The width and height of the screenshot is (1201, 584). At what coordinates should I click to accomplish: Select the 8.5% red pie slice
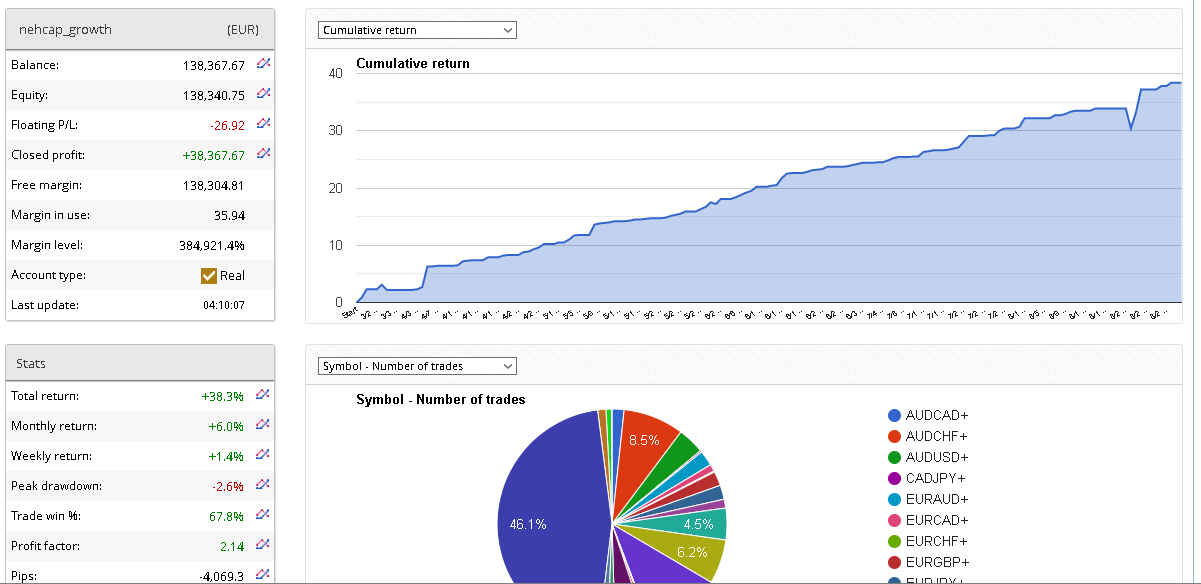pyautogui.click(x=645, y=441)
